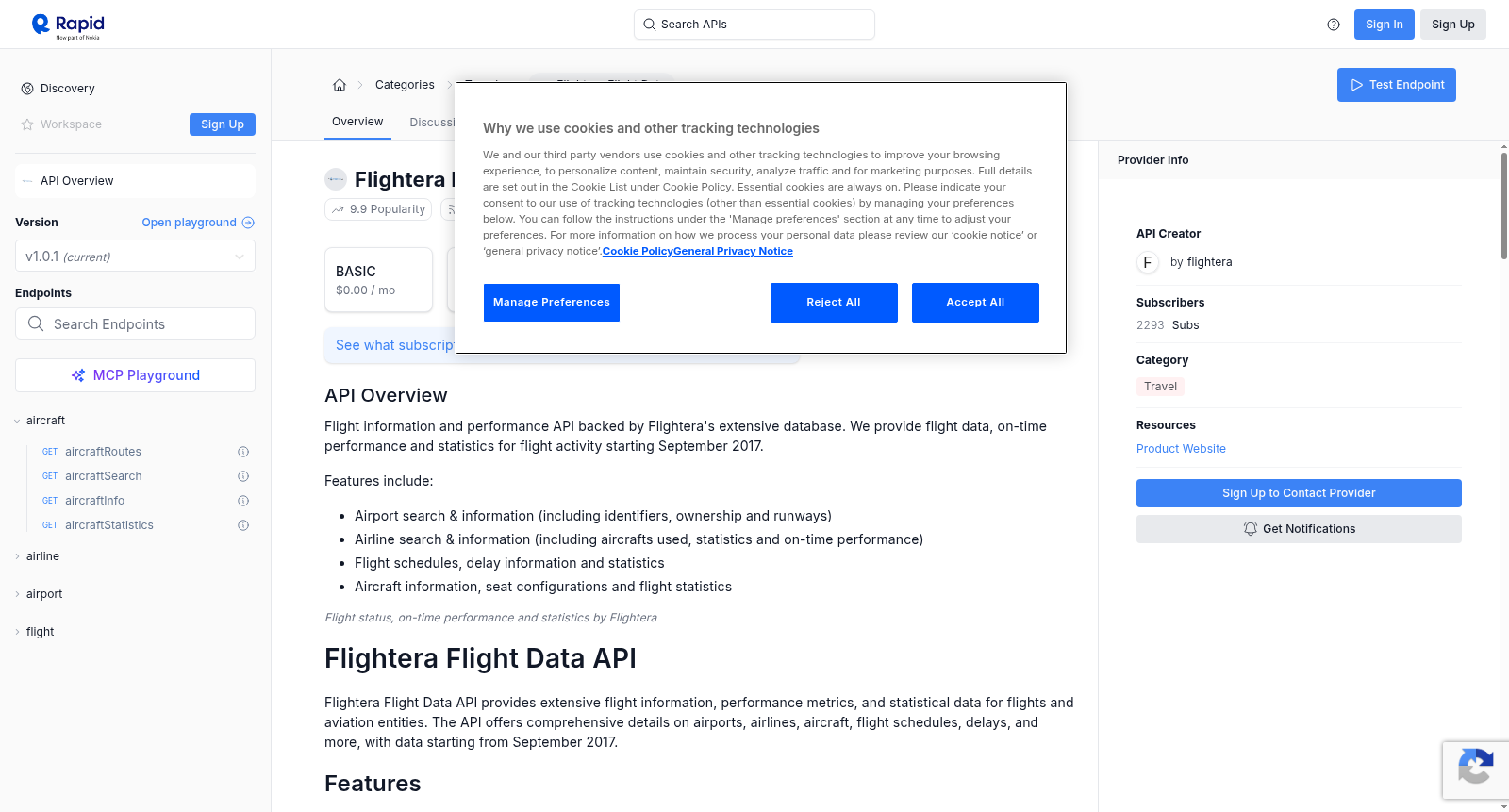Focus the Search Endpoints field

[x=135, y=323]
